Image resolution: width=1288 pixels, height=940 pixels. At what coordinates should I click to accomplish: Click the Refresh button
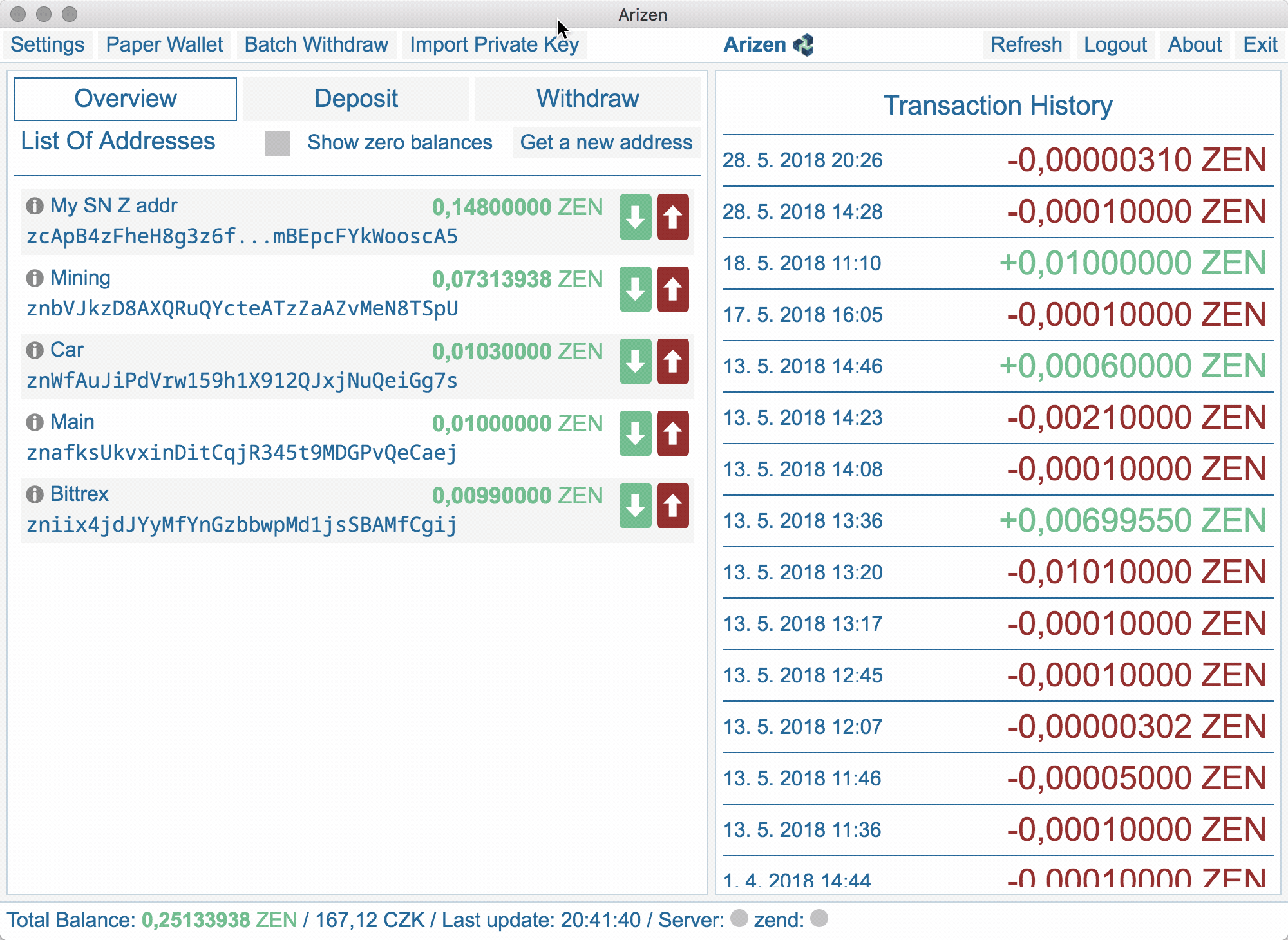[x=1027, y=44]
